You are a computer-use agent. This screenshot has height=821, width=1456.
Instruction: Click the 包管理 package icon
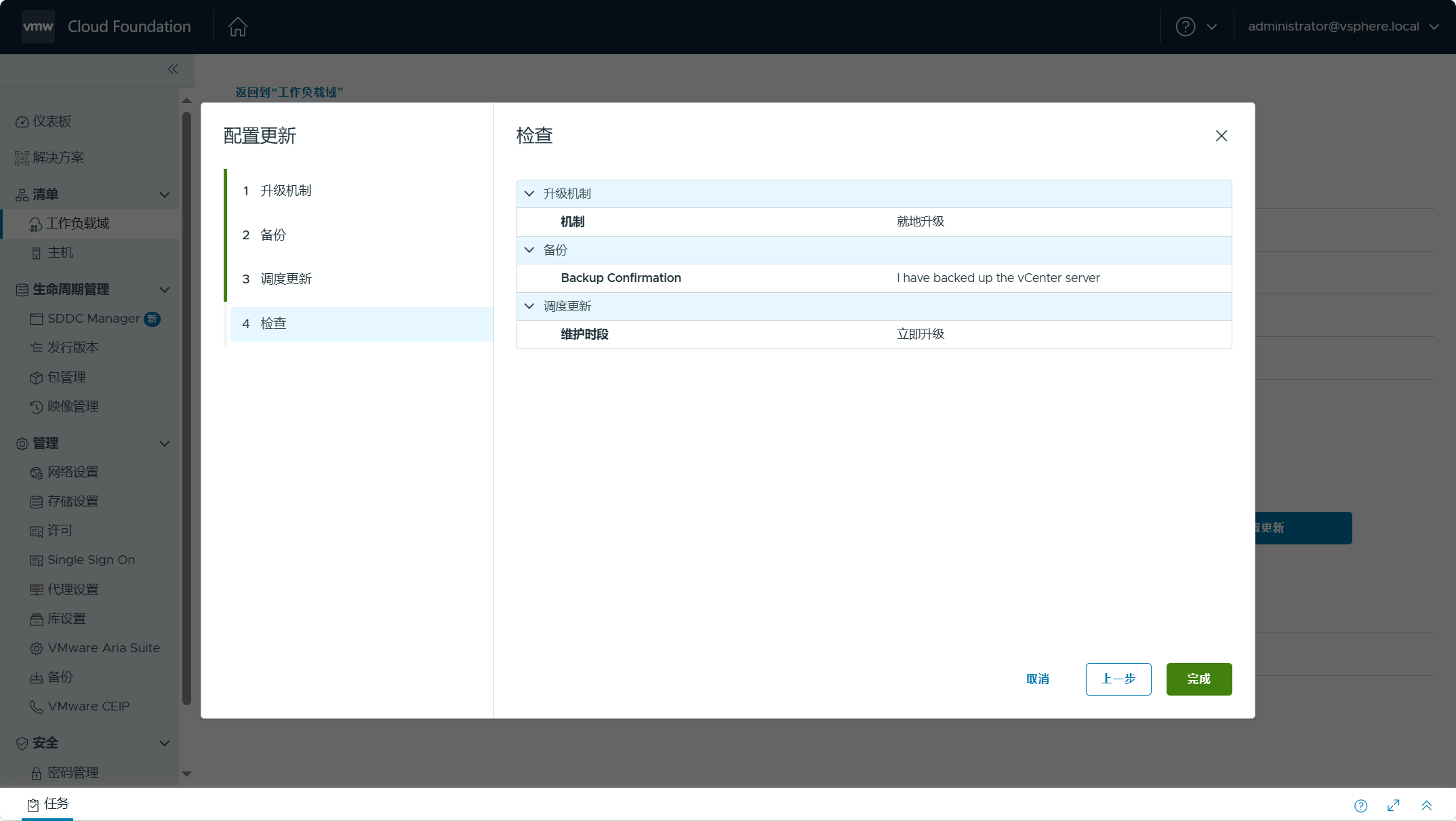click(x=37, y=378)
